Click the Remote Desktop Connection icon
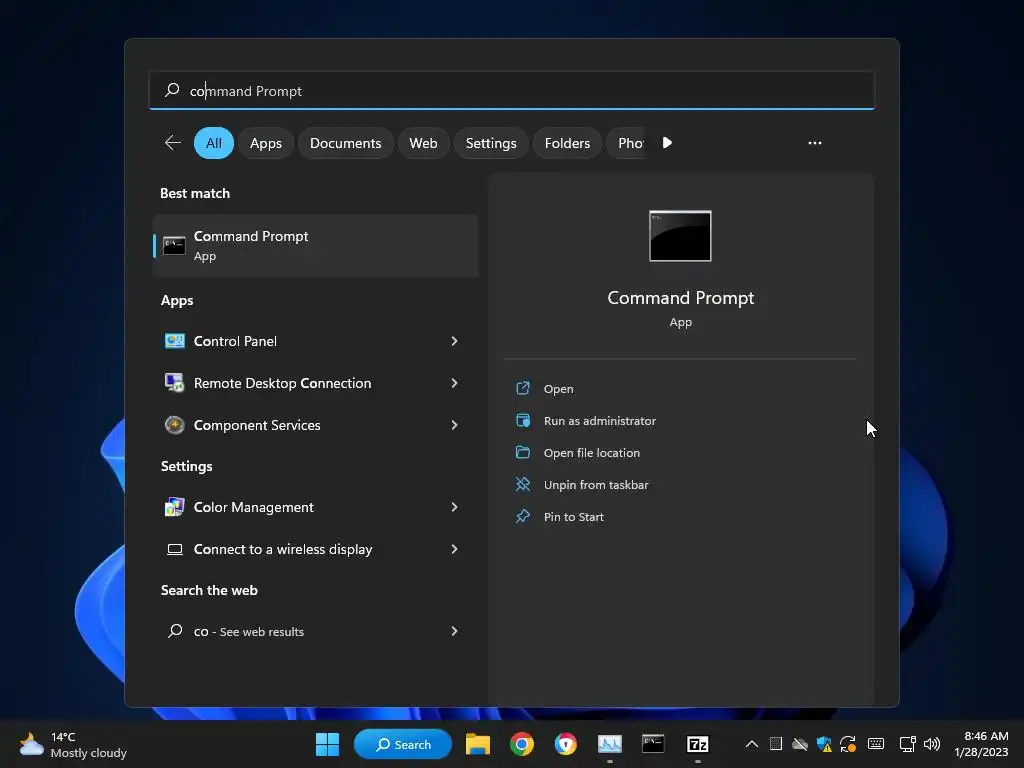This screenshot has height=768, width=1024. coord(174,383)
